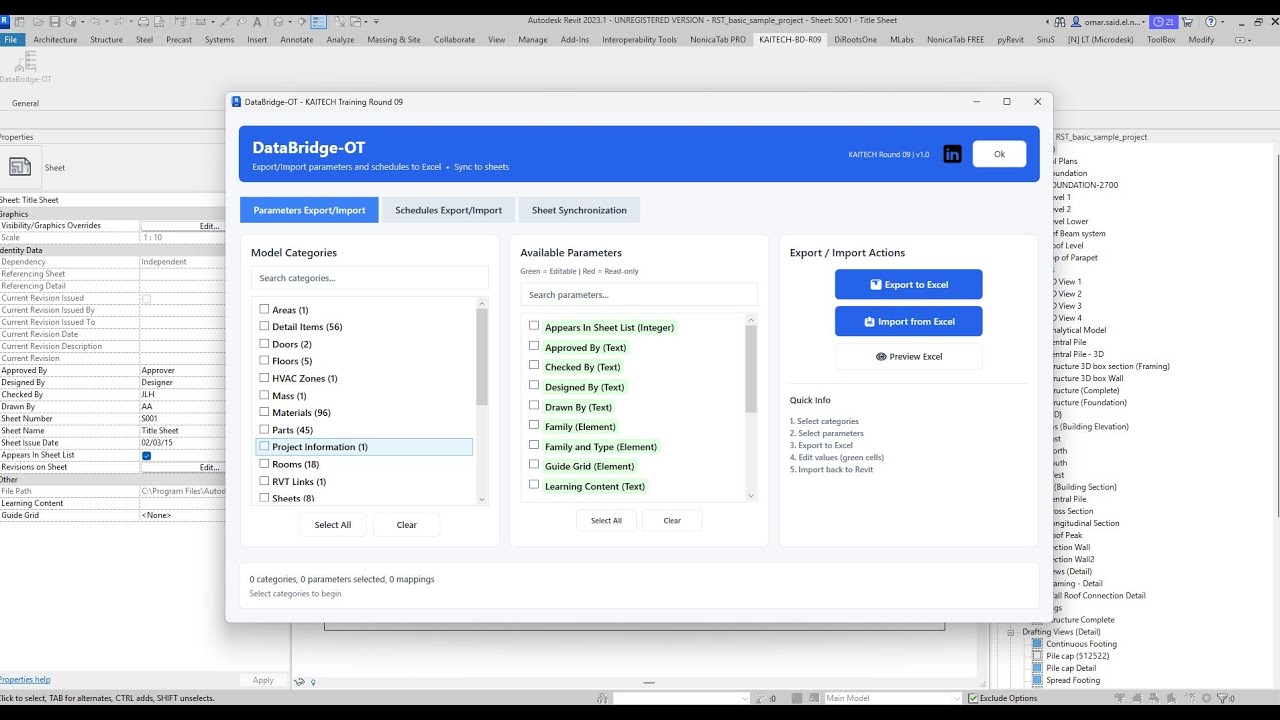Open the clock notifications badge showing 21
The image size is (1280, 720).
pyautogui.click(x=1164, y=21)
